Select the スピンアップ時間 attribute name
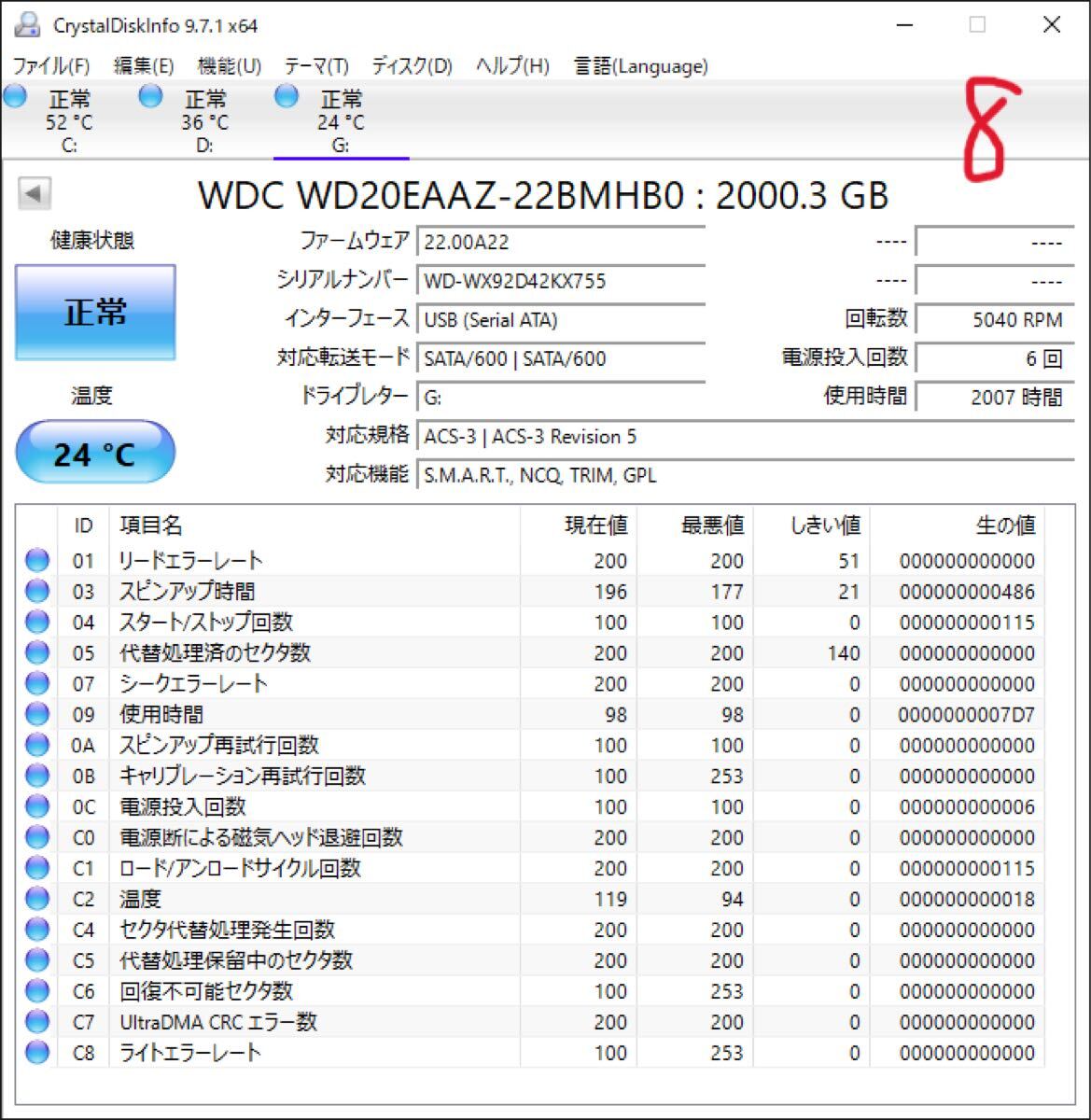 [x=187, y=592]
